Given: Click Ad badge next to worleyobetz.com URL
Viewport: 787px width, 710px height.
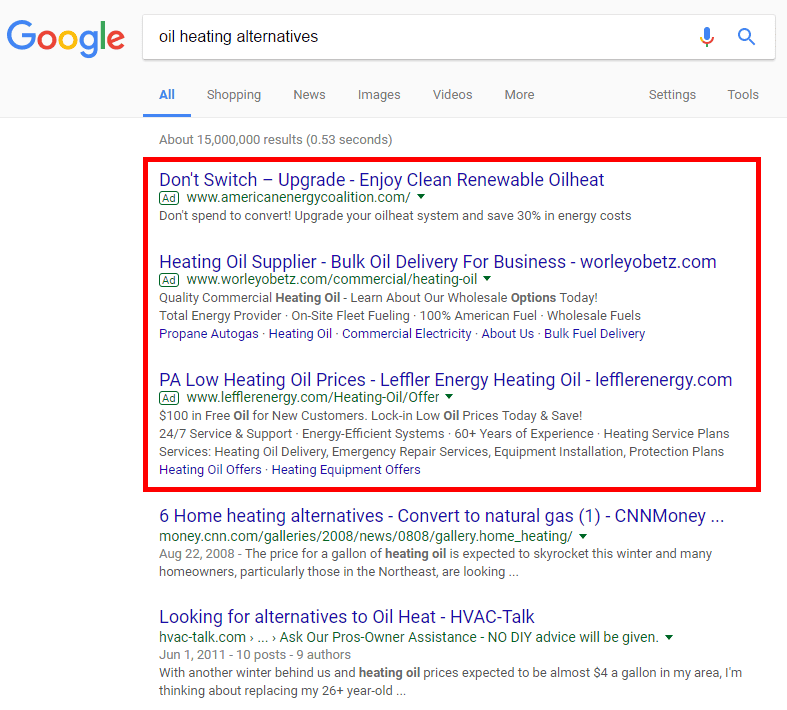Looking at the screenshot, I should (x=169, y=280).
